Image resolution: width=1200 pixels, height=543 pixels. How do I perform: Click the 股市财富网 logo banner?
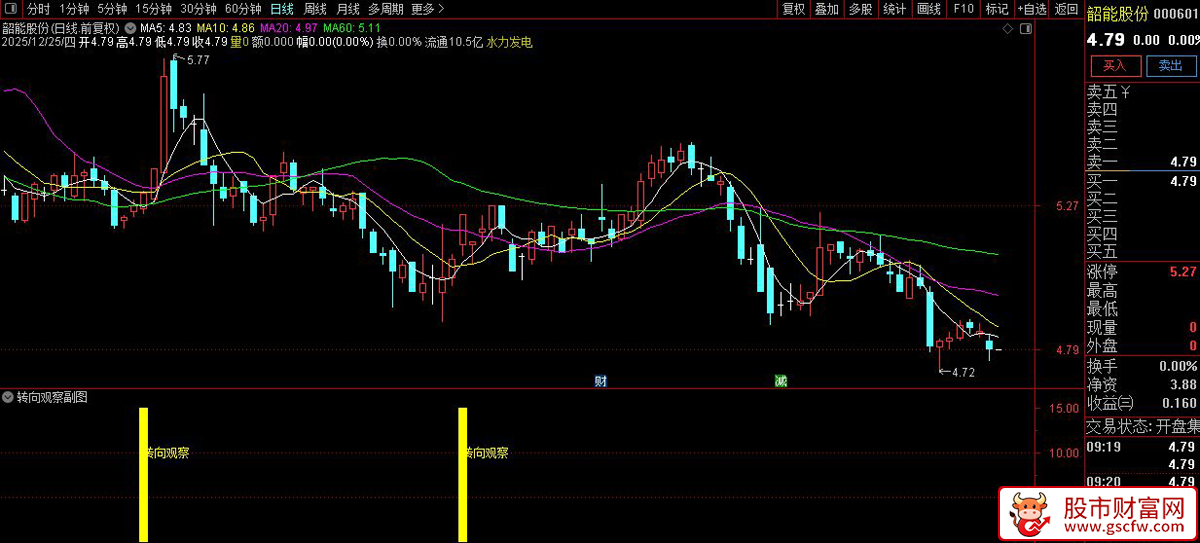click(x=1099, y=515)
